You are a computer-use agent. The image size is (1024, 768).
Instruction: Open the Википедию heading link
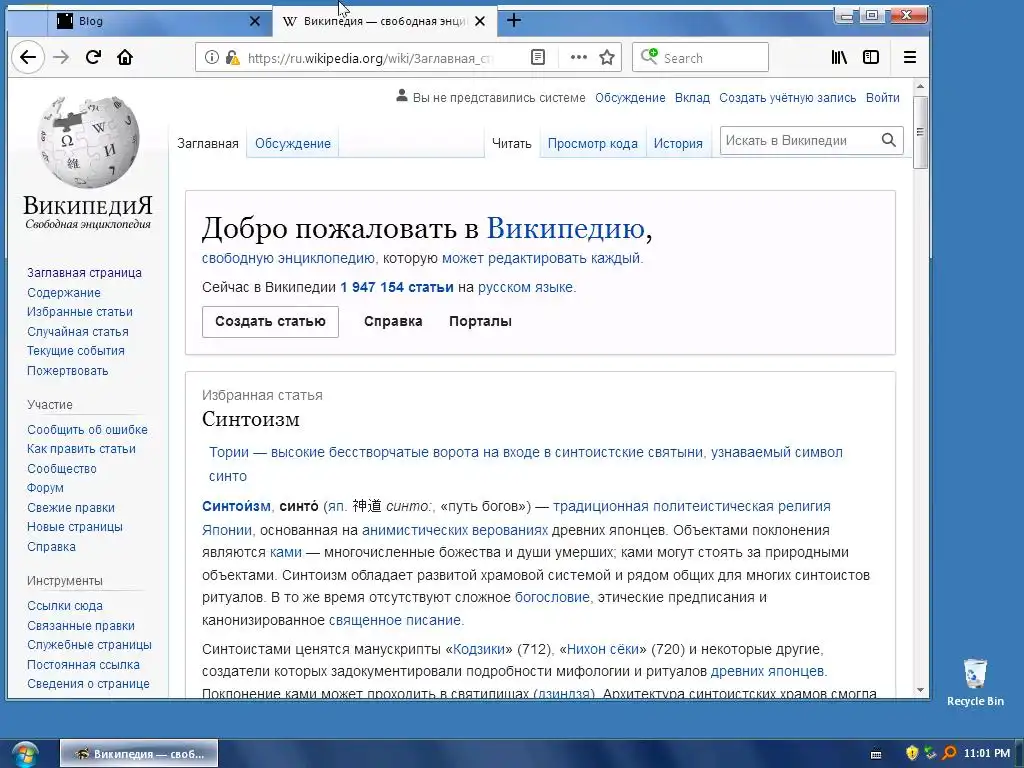coord(566,228)
